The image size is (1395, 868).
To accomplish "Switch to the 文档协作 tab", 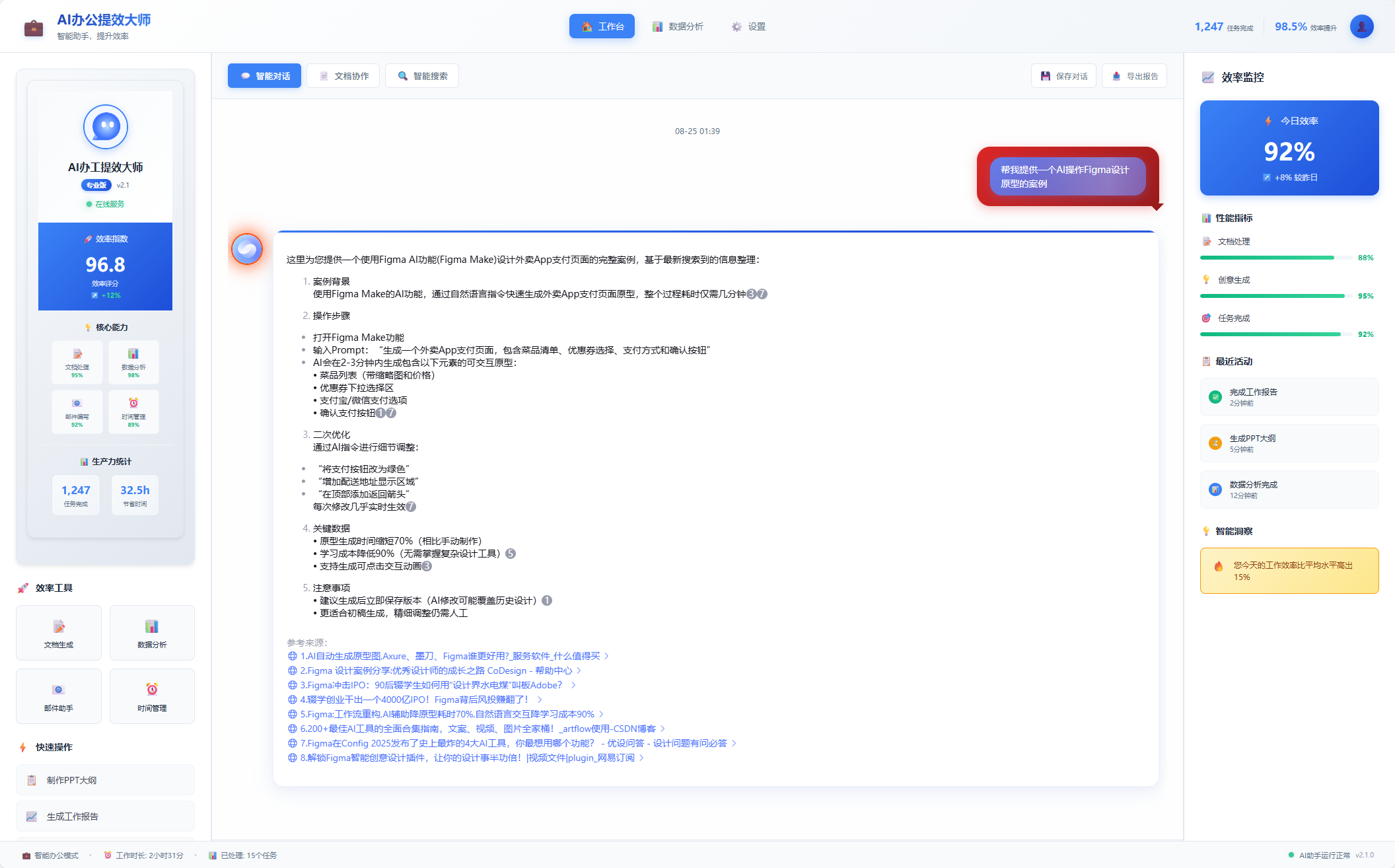I will pyautogui.click(x=343, y=76).
